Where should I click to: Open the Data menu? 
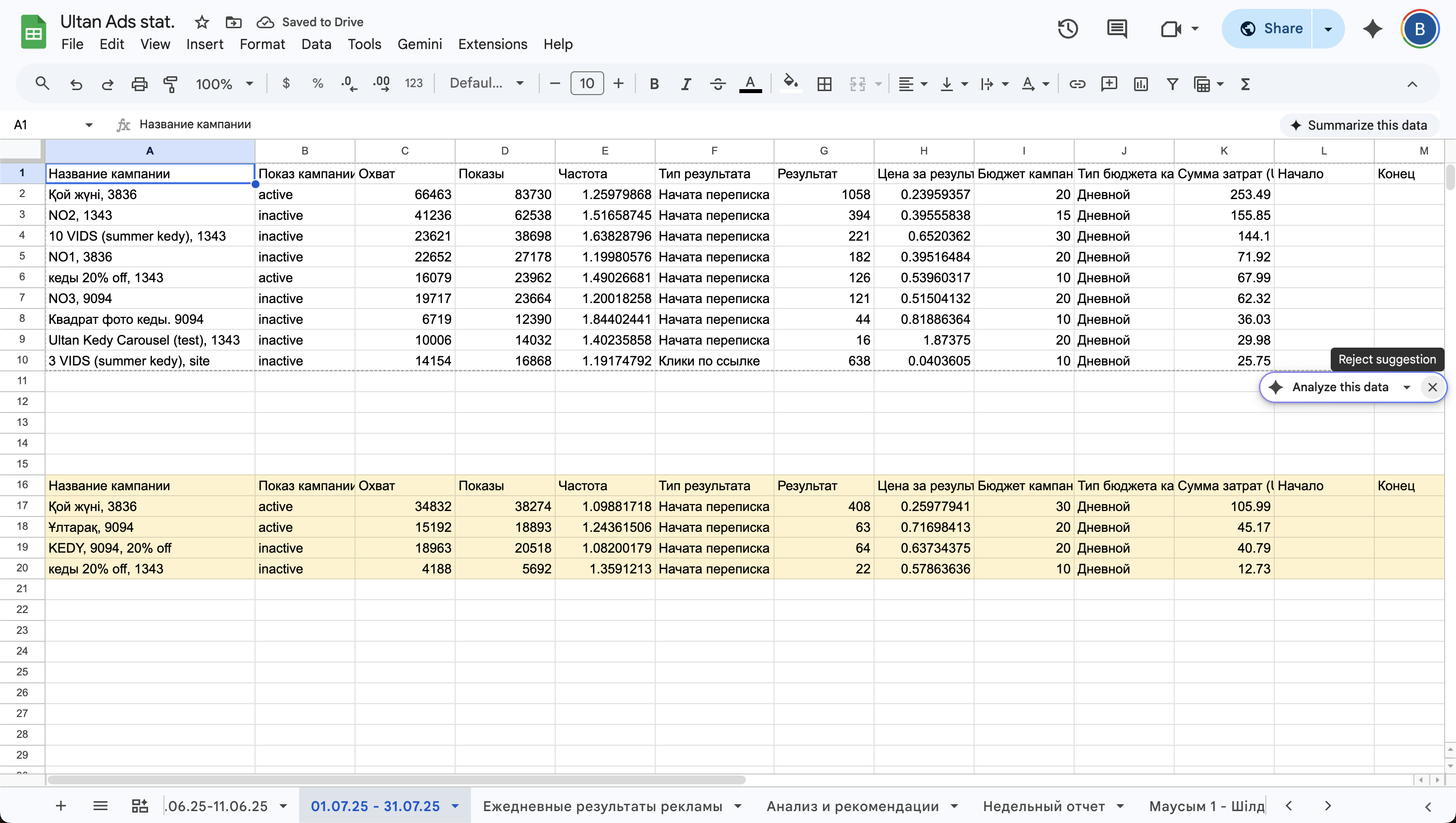pos(316,44)
